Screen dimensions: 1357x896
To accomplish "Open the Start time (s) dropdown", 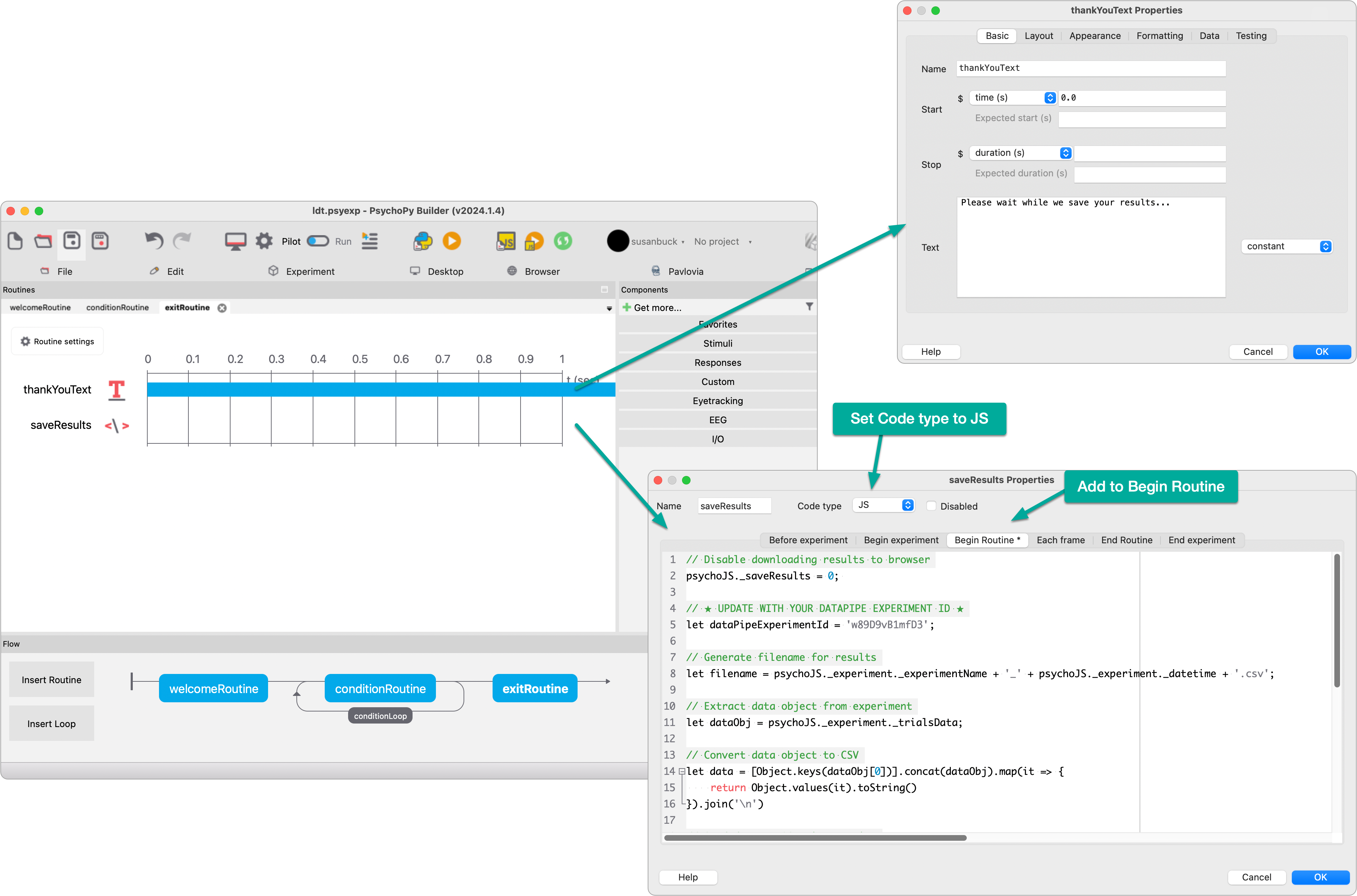I will click(x=1012, y=98).
